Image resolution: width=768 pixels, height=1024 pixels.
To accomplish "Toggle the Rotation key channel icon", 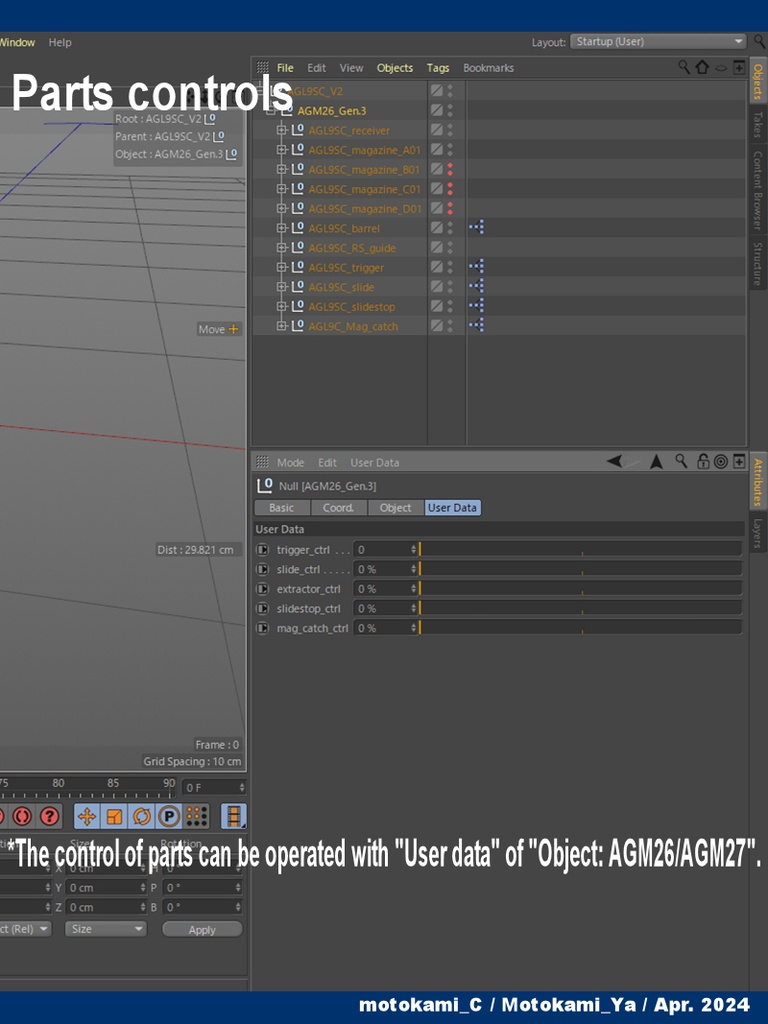I will [x=142, y=816].
